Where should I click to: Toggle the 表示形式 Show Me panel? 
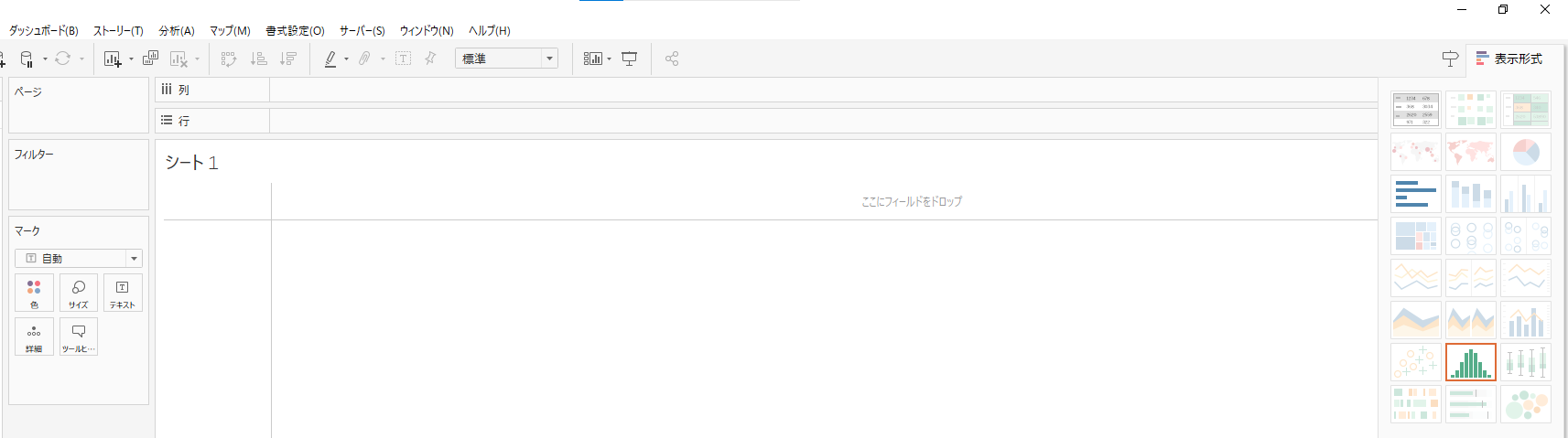point(1509,59)
